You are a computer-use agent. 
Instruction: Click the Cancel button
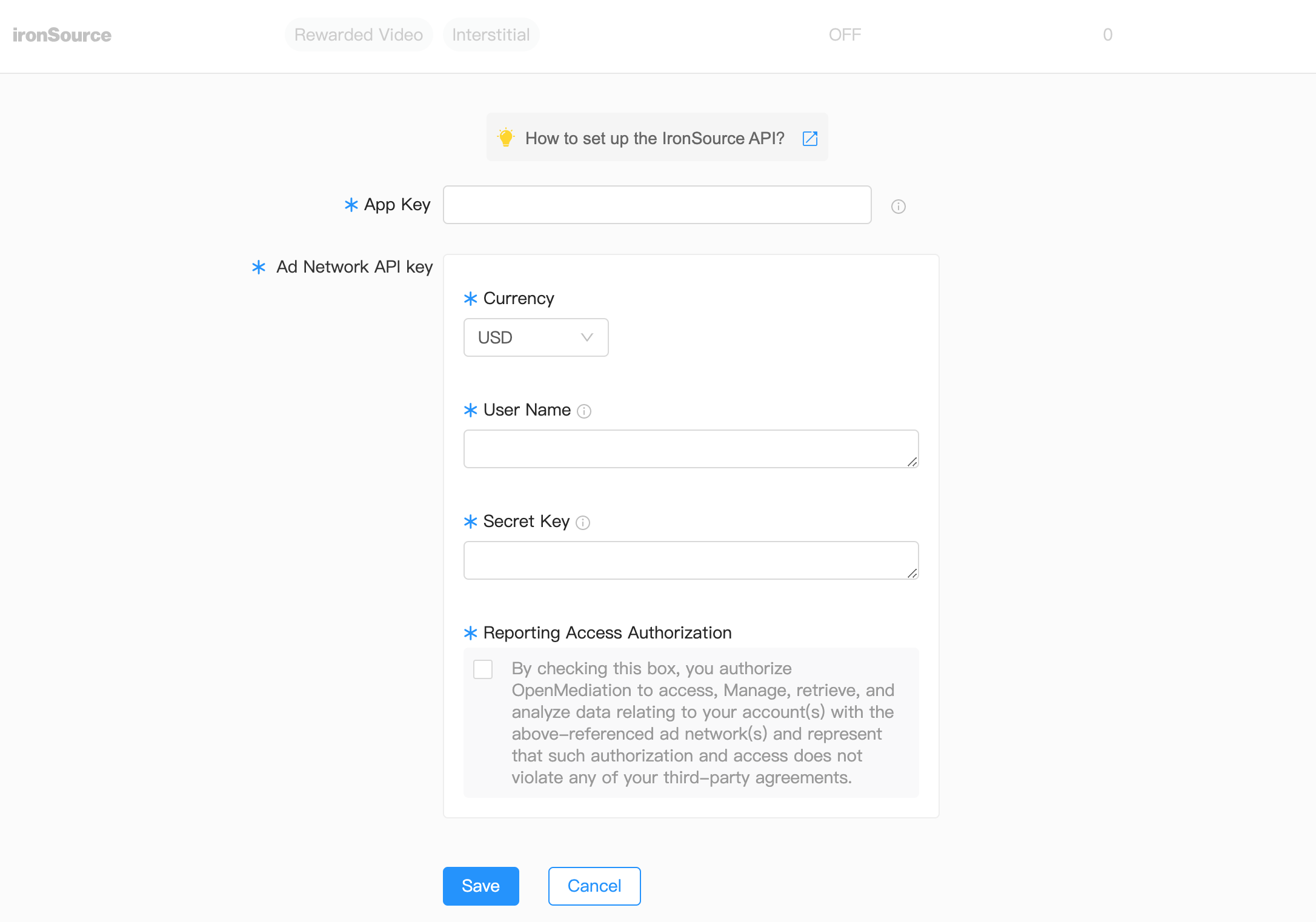tap(594, 886)
